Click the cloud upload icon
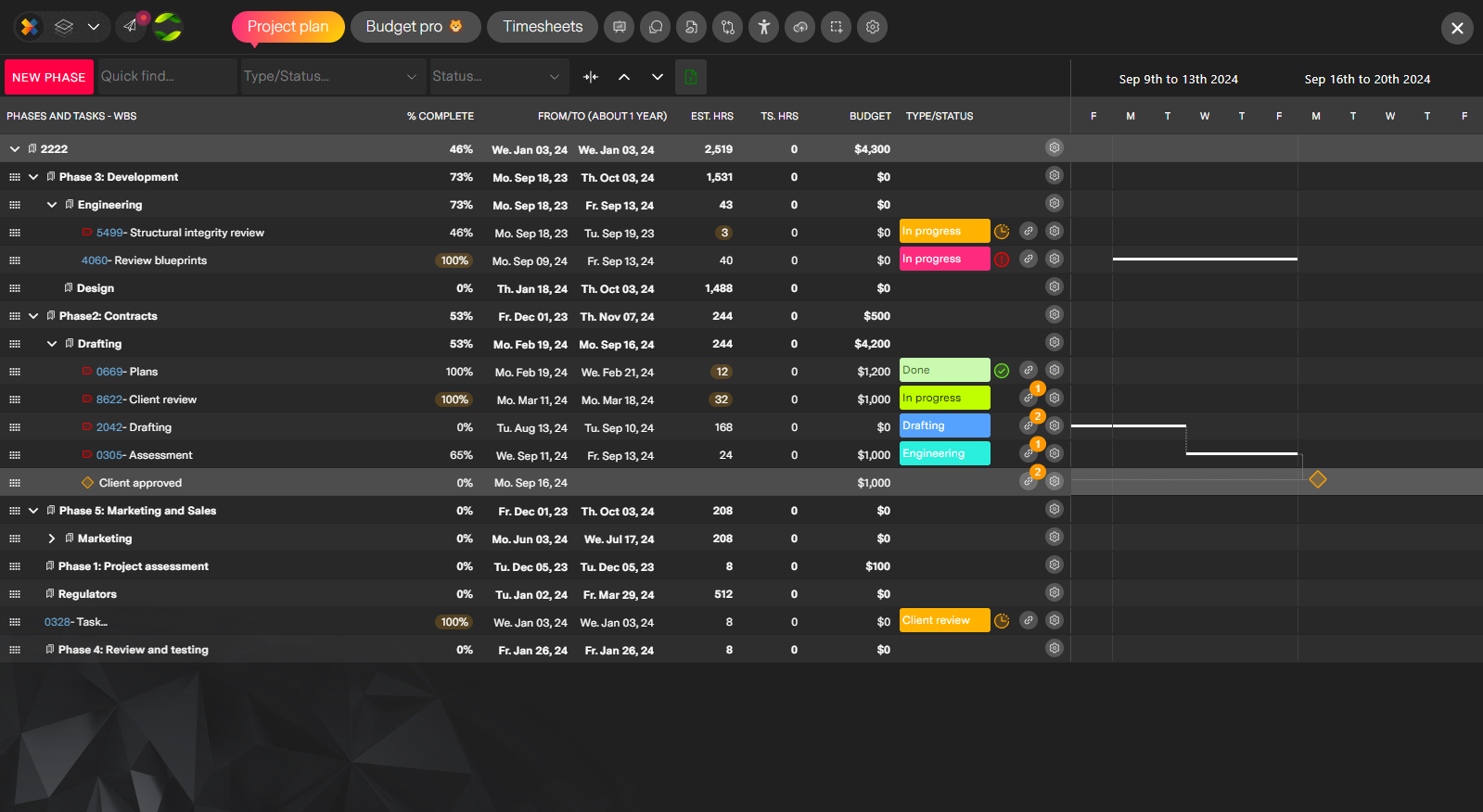The image size is (1483, 812). click(800, 27)
